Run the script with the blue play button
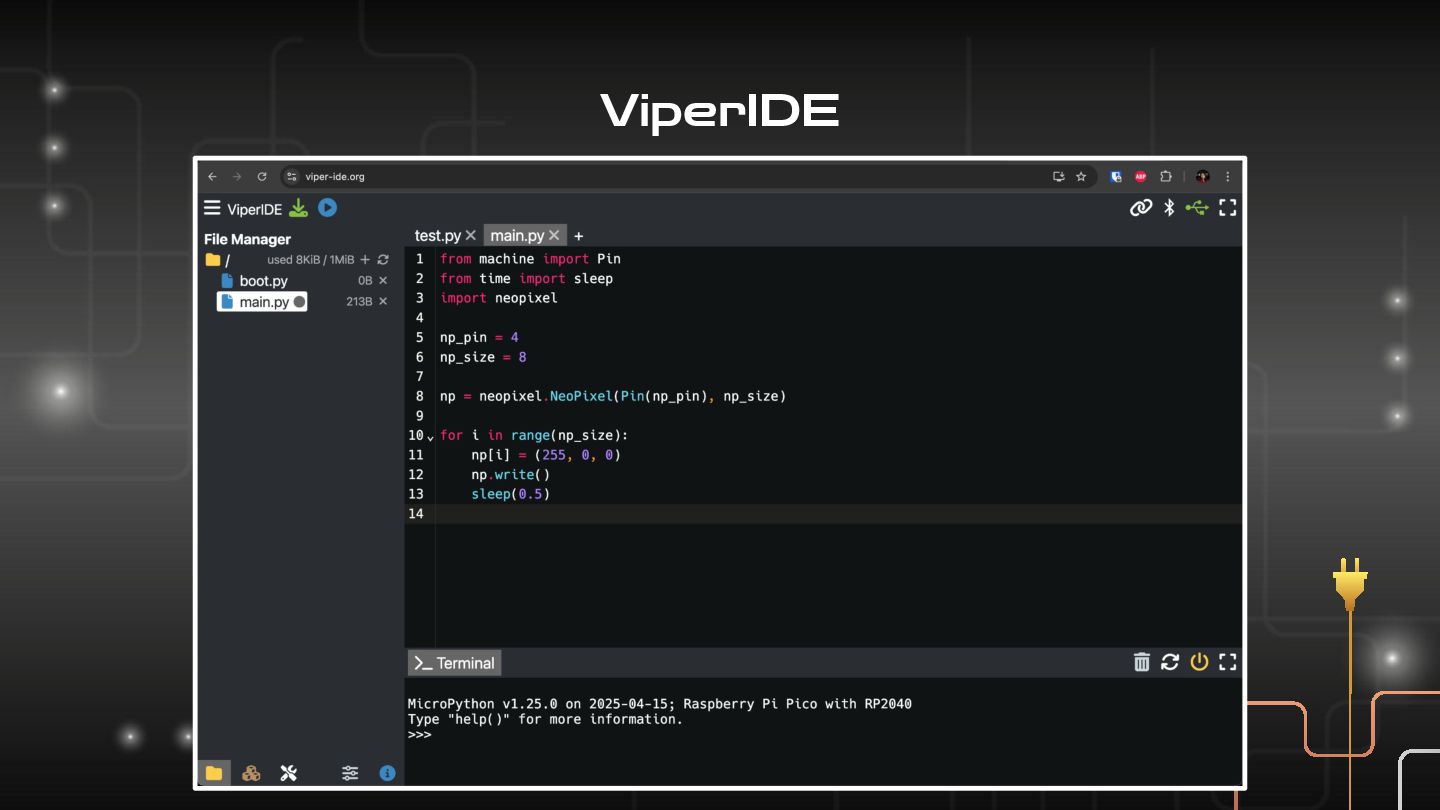The image size is (1440, 810). click(327, 208)
